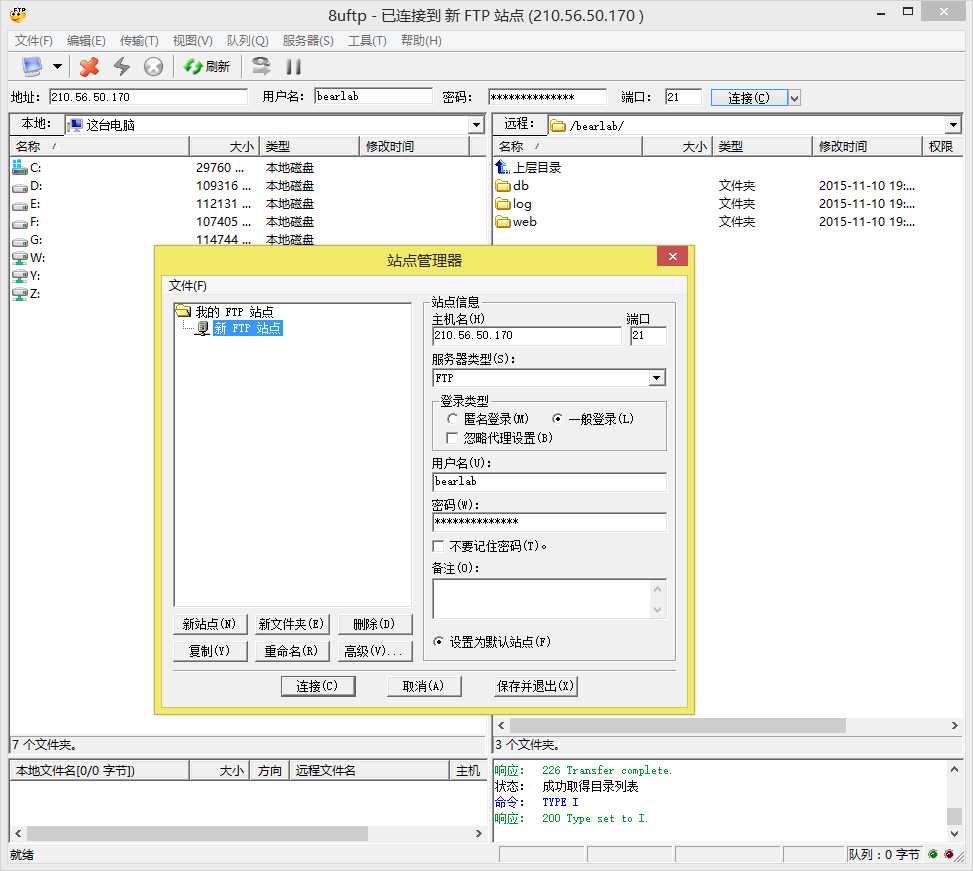Select 匿名登录 anonymous login radio button
This screenshot has height=871, width=973.
[452, 419]
